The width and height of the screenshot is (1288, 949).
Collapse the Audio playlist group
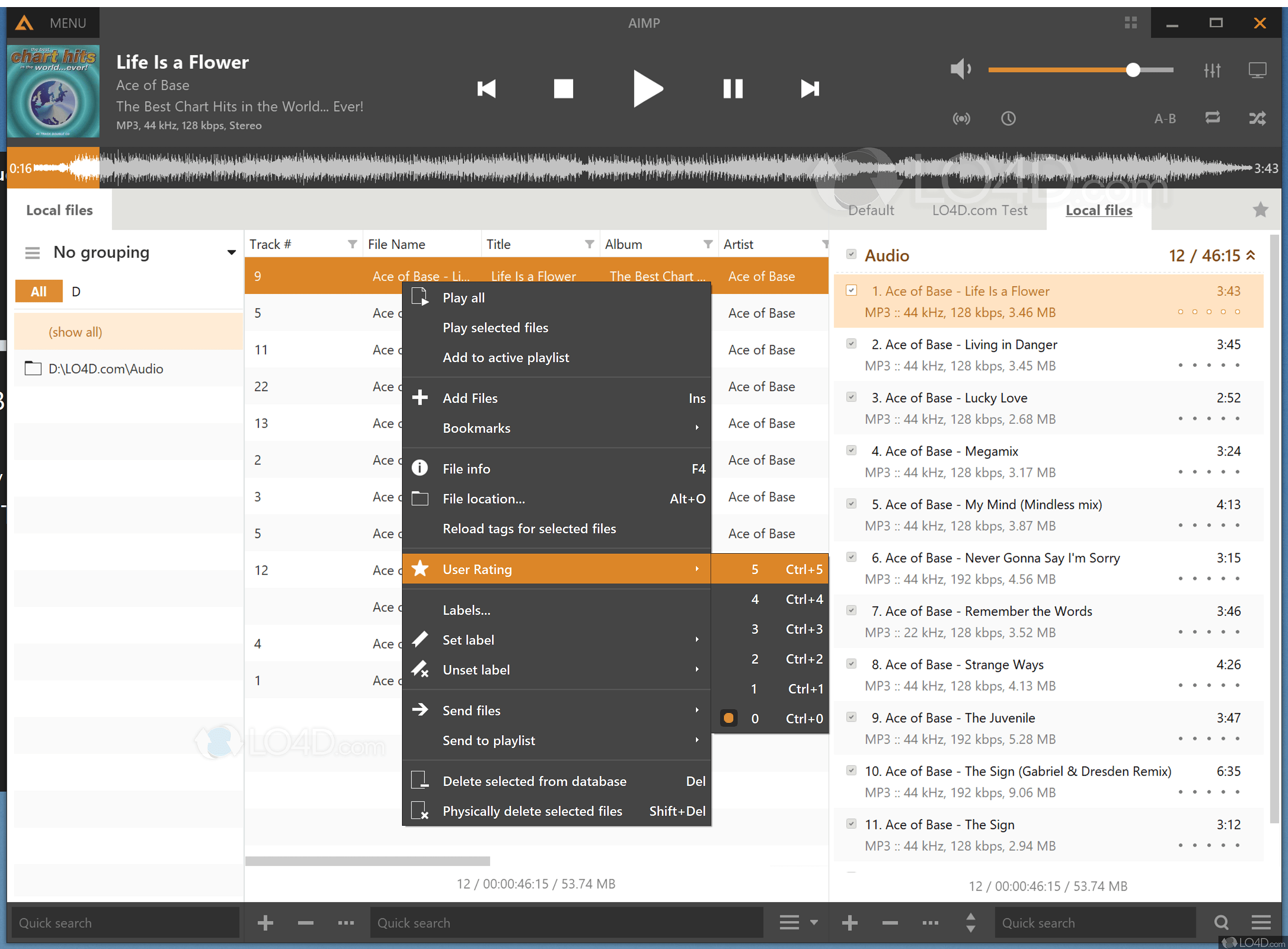[1251, 255]
